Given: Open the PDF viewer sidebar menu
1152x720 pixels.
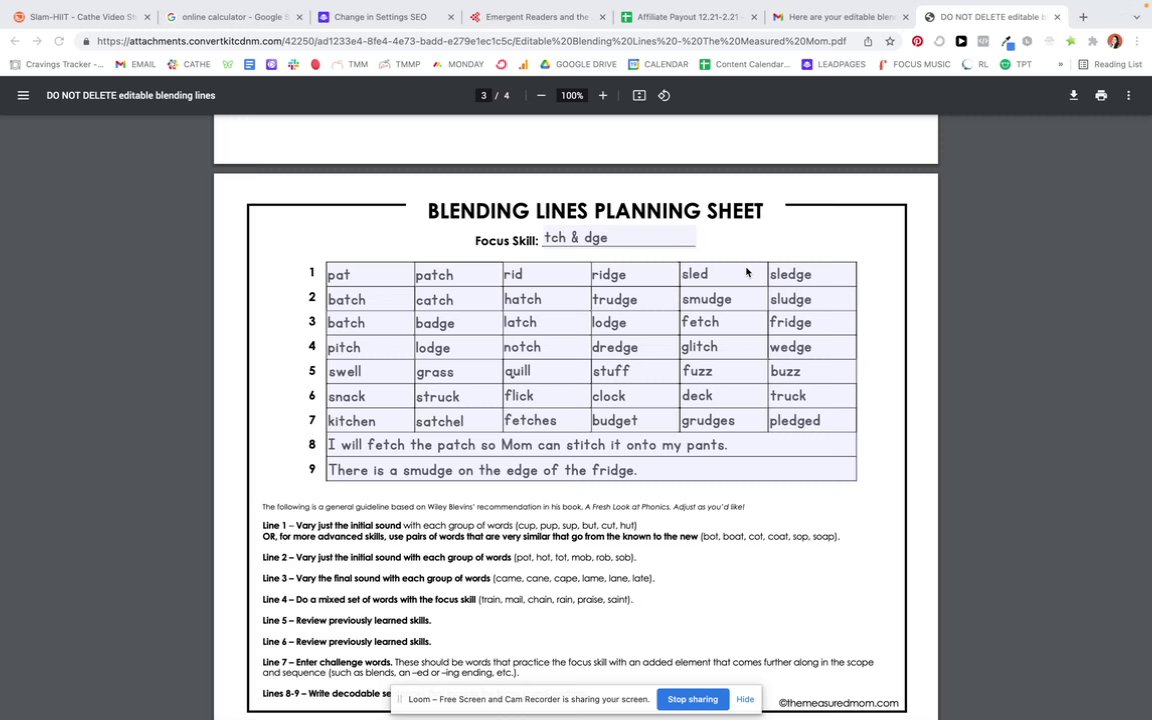Looking at the screenshot, I should pyautogui.click(x=24, y=96).
